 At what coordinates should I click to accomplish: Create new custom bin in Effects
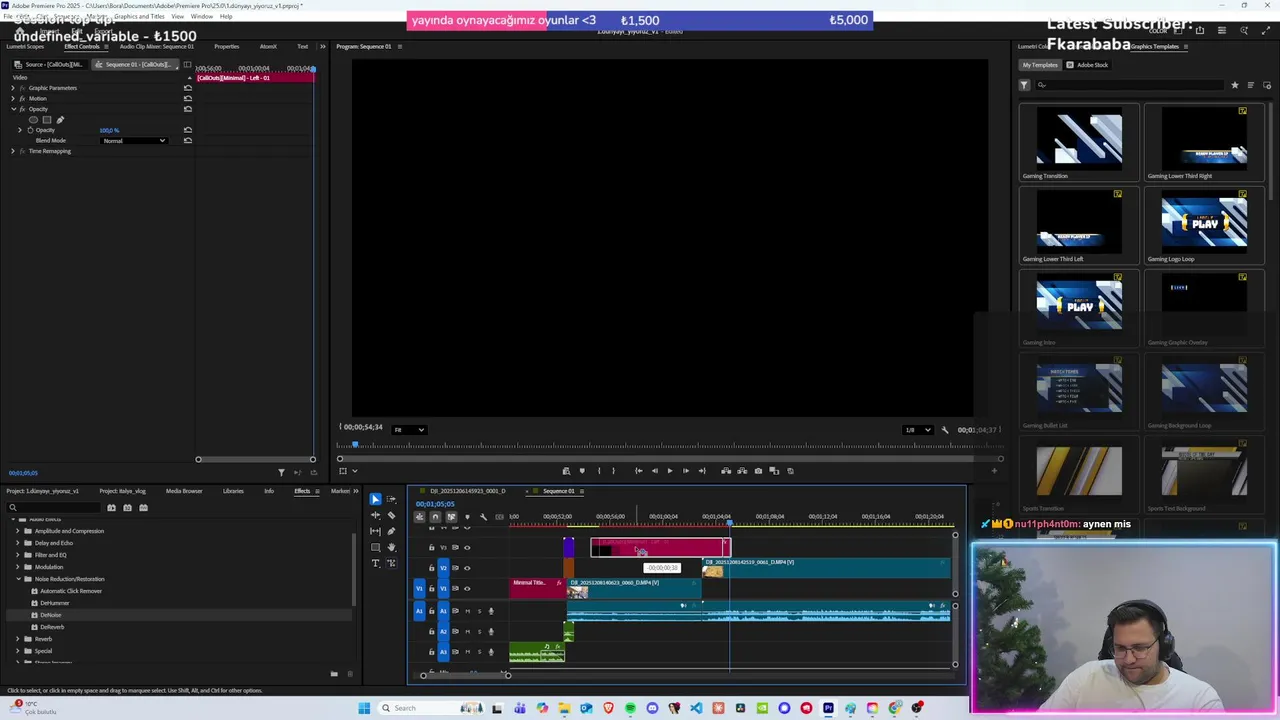(334, 673)
